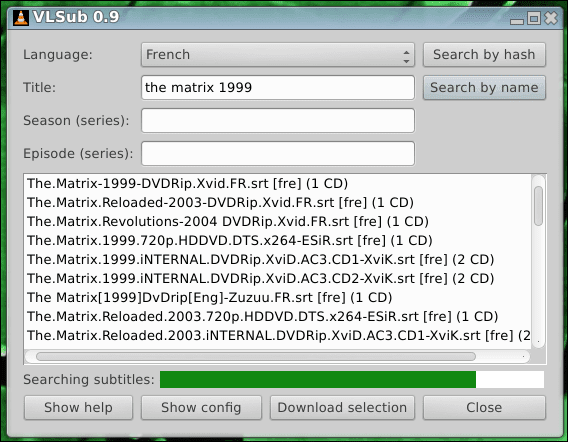Click the Season (series) text field
This screenshot has width=568, height=442.
[x=277, y=121]
